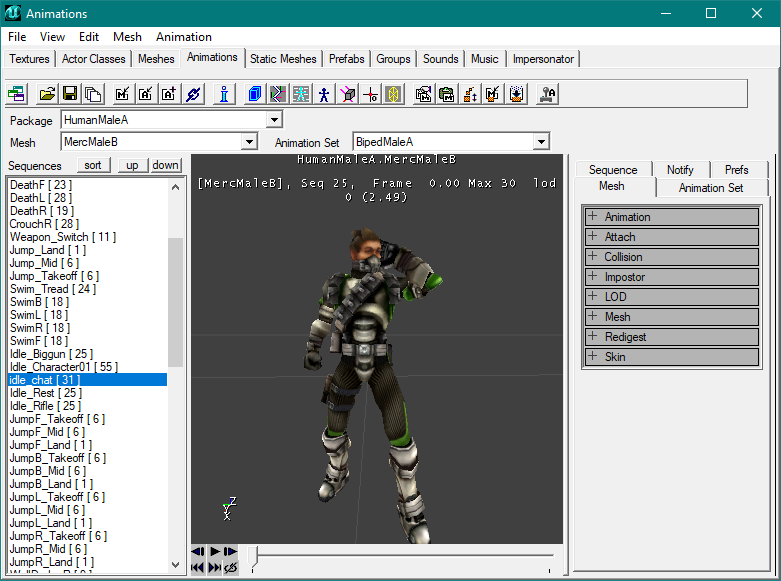This screenshot has width=781, height=581.
Task: Open the Mesh dropdown showing MercMaleB
Action: [x=250, y=142]
